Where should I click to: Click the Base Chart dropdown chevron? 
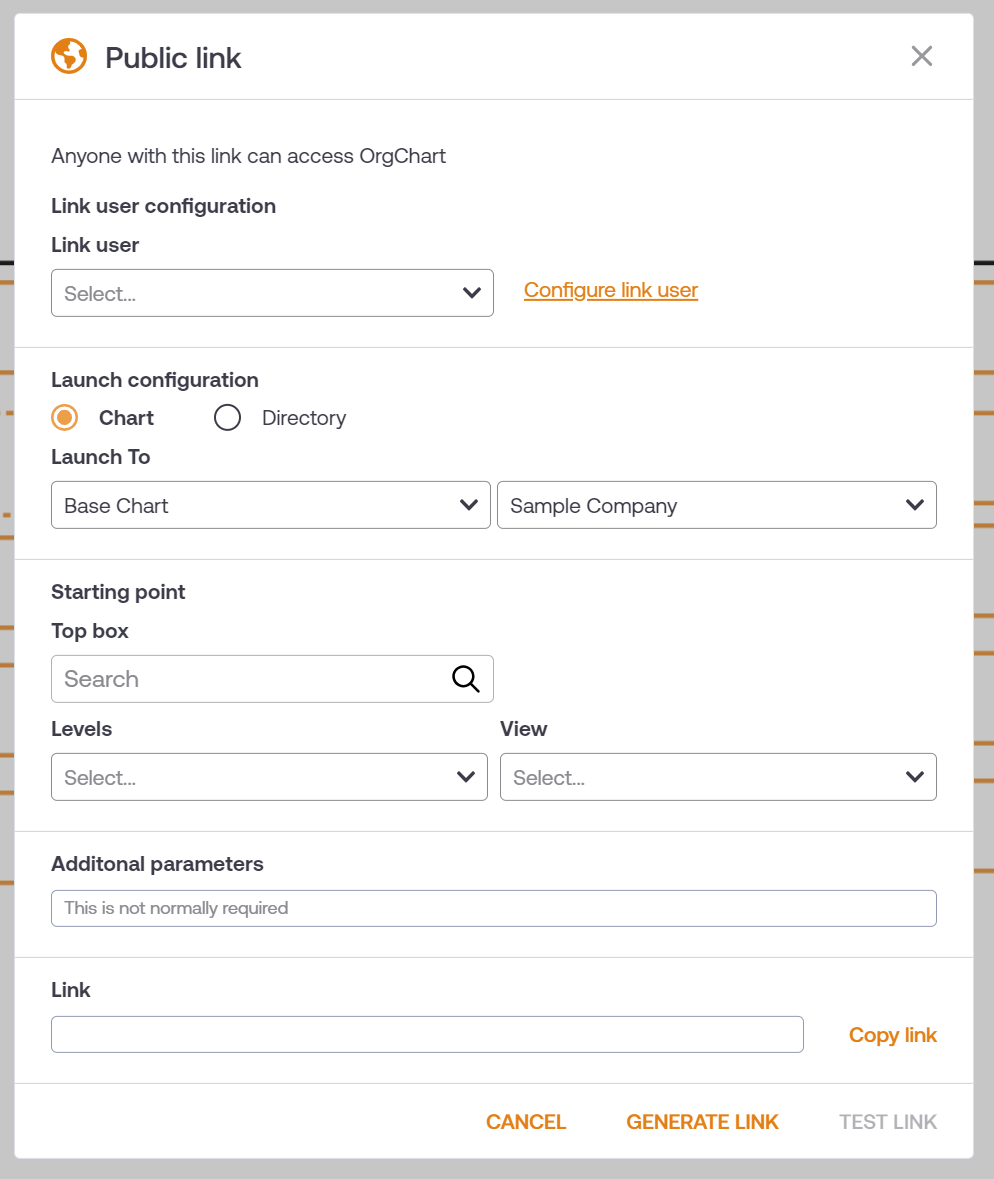tap(468, 505)
